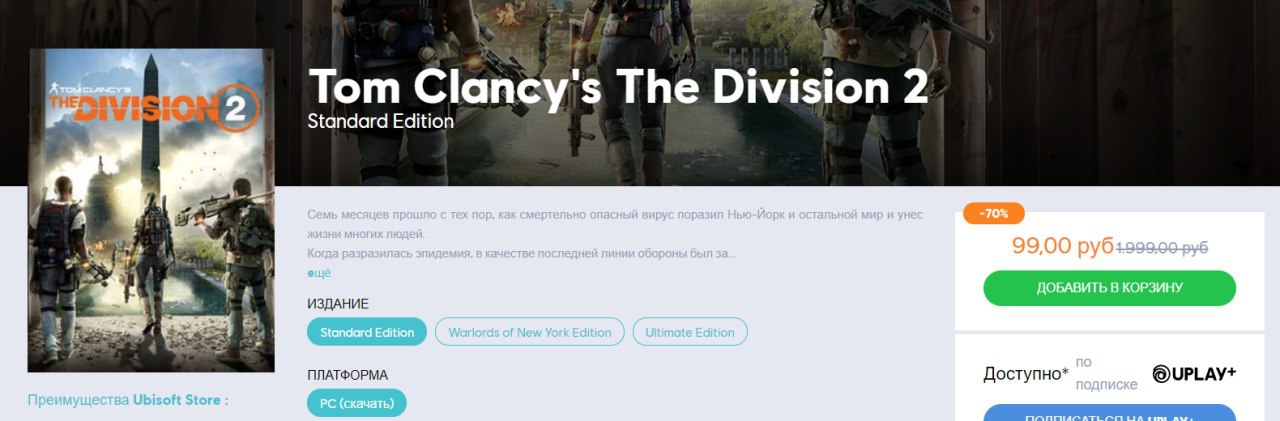Click the по подписке subscription text
The height and width of the screenshot is (421, 1280).
coord(1107,373)
